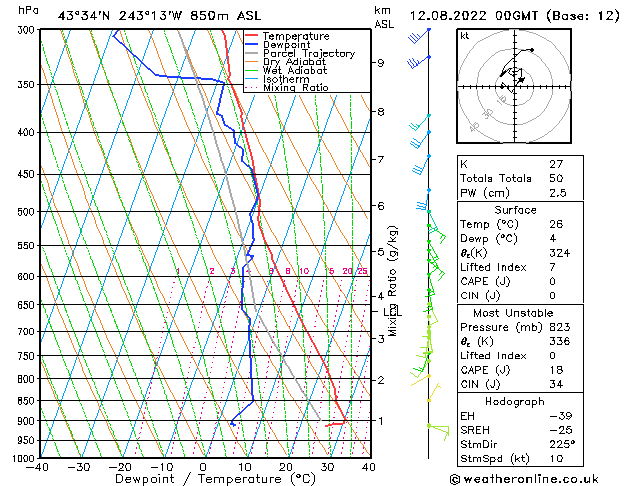Image resolution: width=629 pixels, height=486 pixels.
Task: Click the 'kt' label in the hodograph
Action: 465,36
